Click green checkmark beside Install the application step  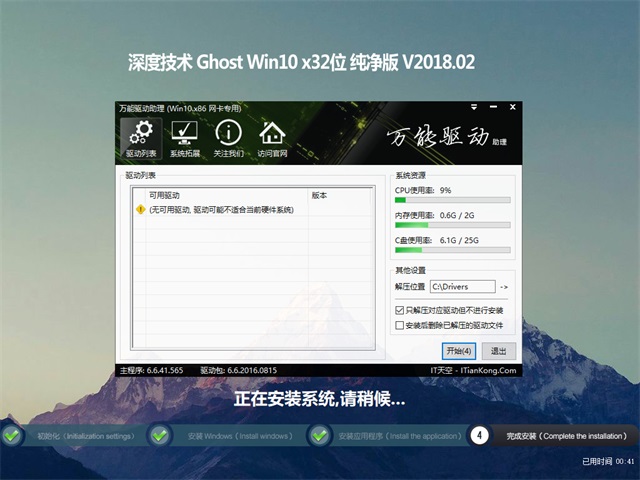pyautogui.click(x=320, y=436)
